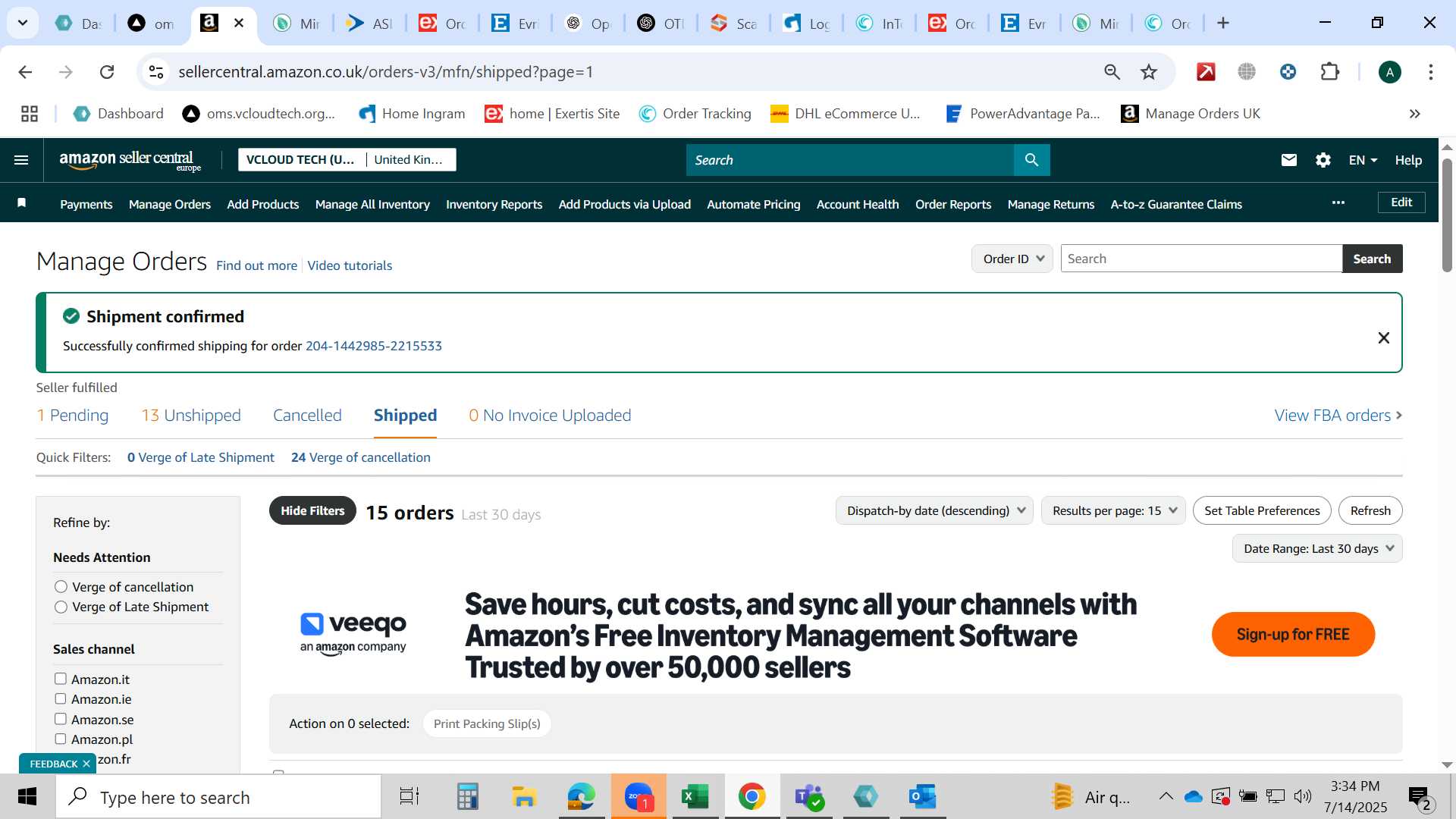Image resolution: width=1456 pixels, height=819 pixels.
Task: Click the Windows Start button
Action: [27, 796]
